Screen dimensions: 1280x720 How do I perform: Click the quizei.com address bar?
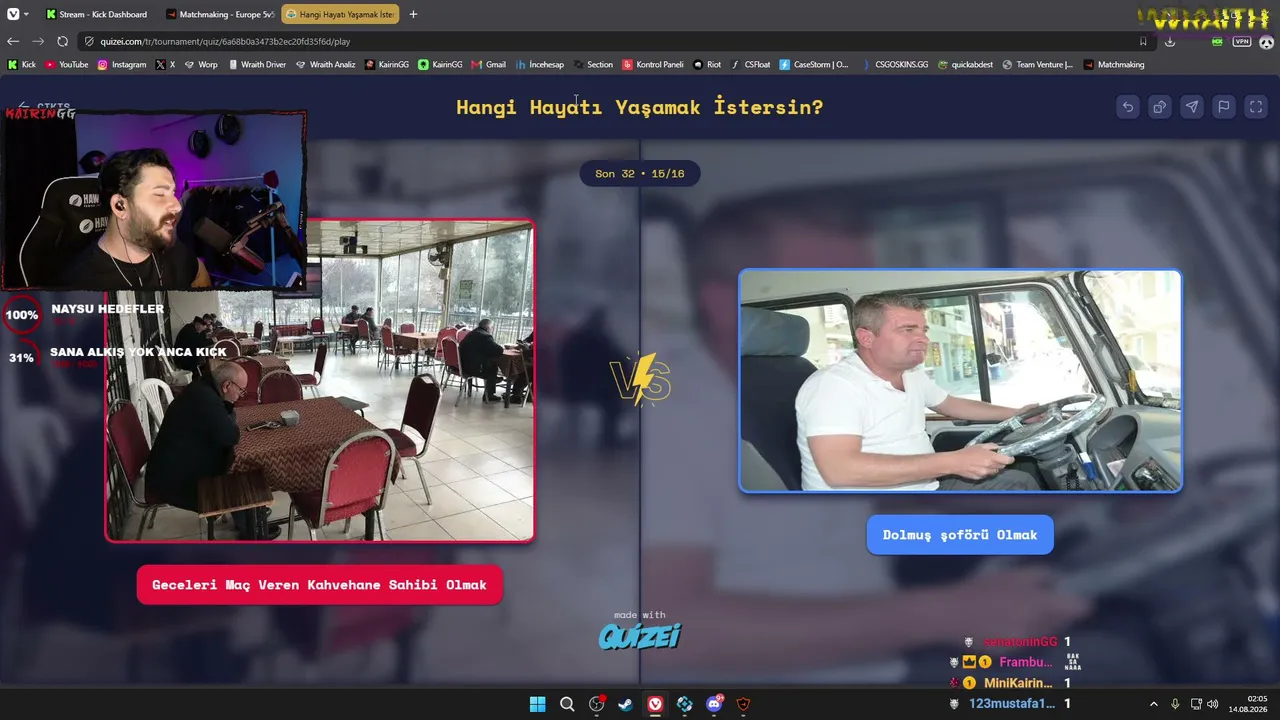click(615, 42)
